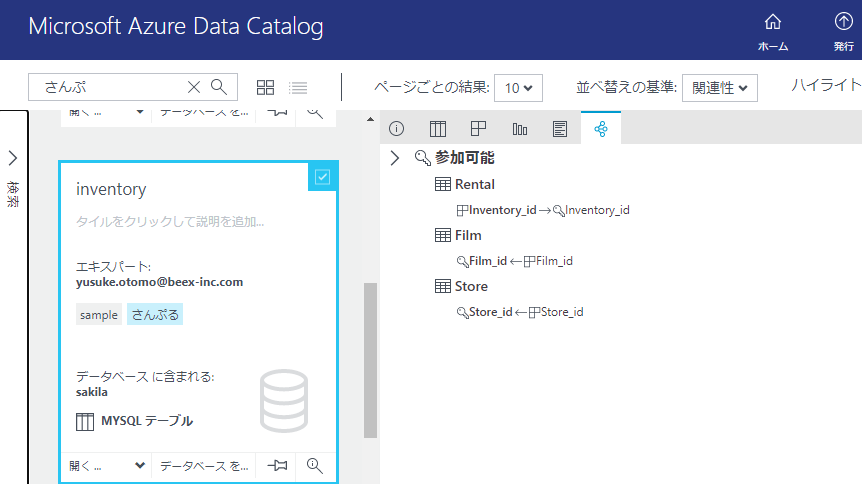Click the Film table icon
This screenshot has width=862, height=484.
(443, 235)
